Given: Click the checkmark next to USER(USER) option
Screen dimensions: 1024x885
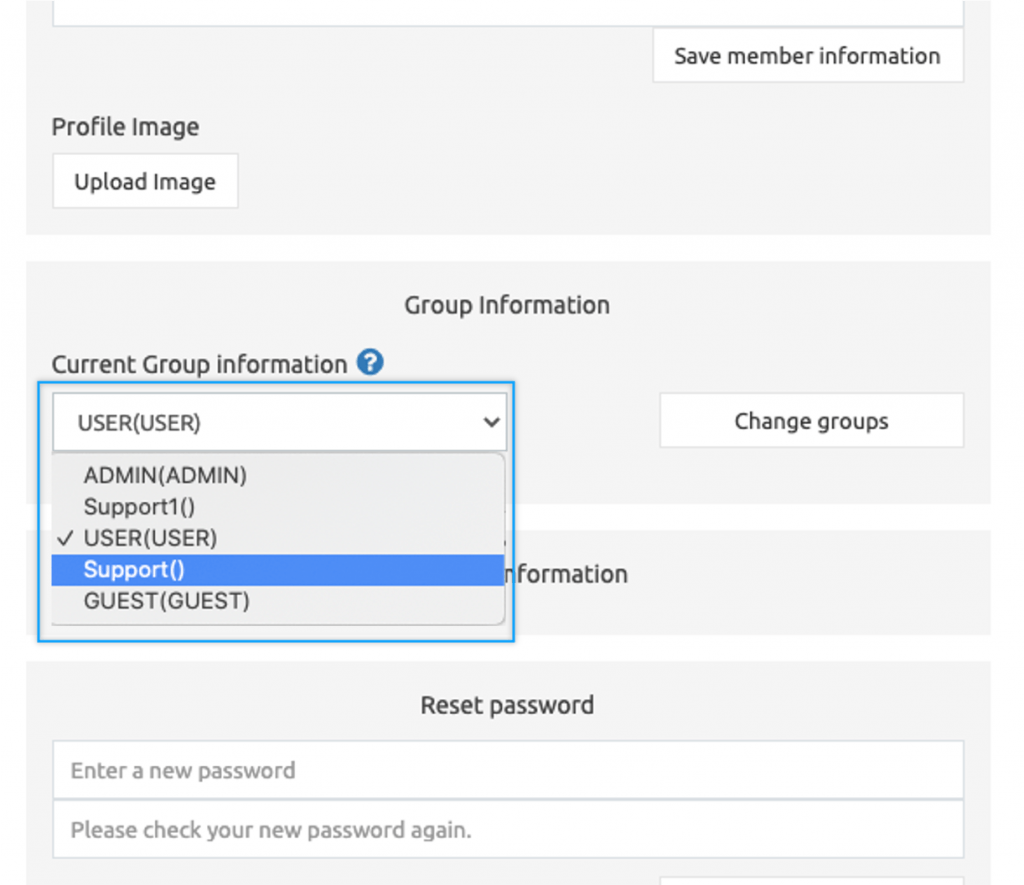Looking at the screenshot, I should 64,538.
